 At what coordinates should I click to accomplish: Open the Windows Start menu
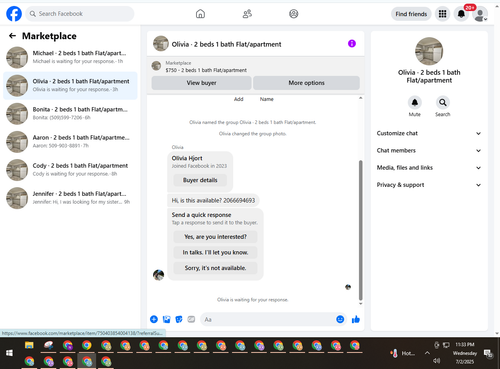9,353
